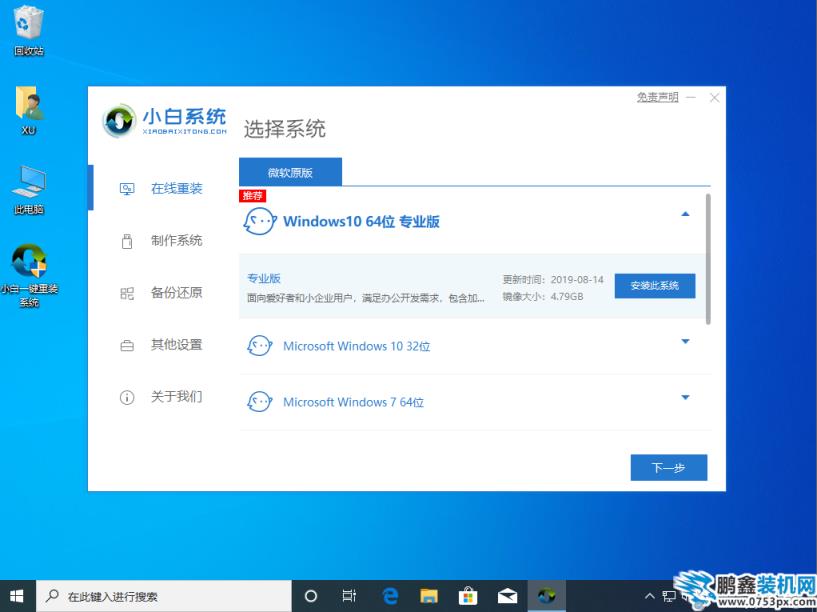This screenshot has width=817, height=612.
Task: Click the 下一步 button
Action: (669, 467)
